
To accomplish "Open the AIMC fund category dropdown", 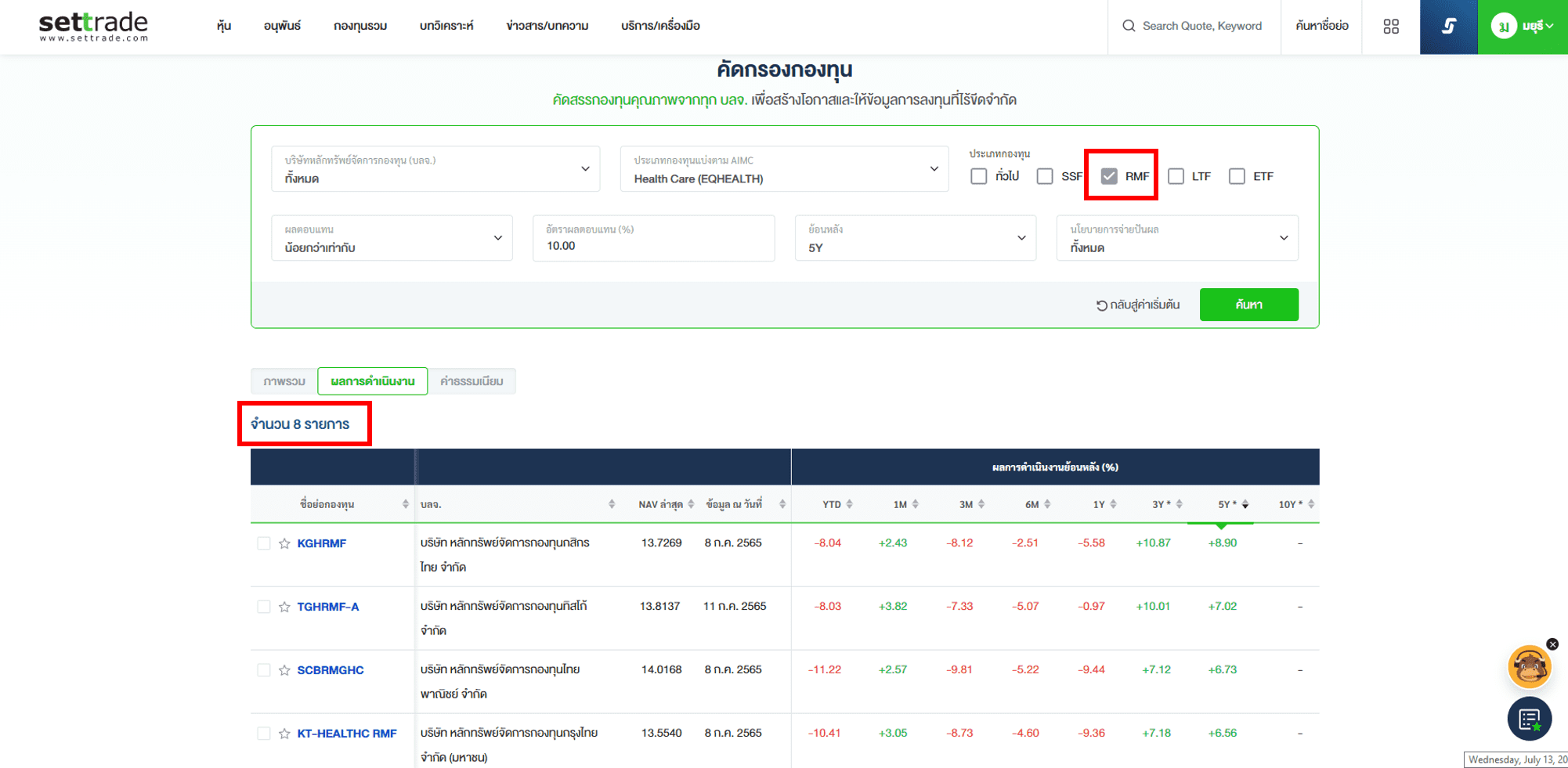I will click(x=784, y=169).
